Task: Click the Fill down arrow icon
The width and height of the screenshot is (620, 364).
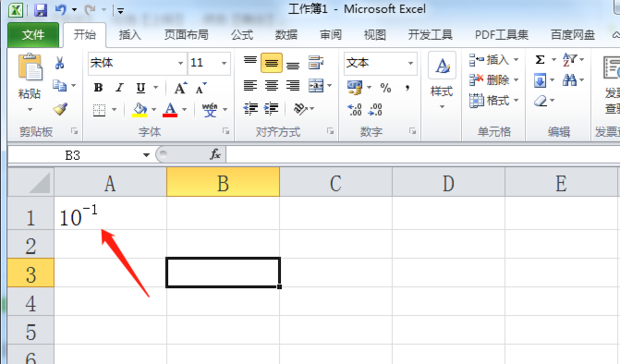Action: [x=540, y=81]
